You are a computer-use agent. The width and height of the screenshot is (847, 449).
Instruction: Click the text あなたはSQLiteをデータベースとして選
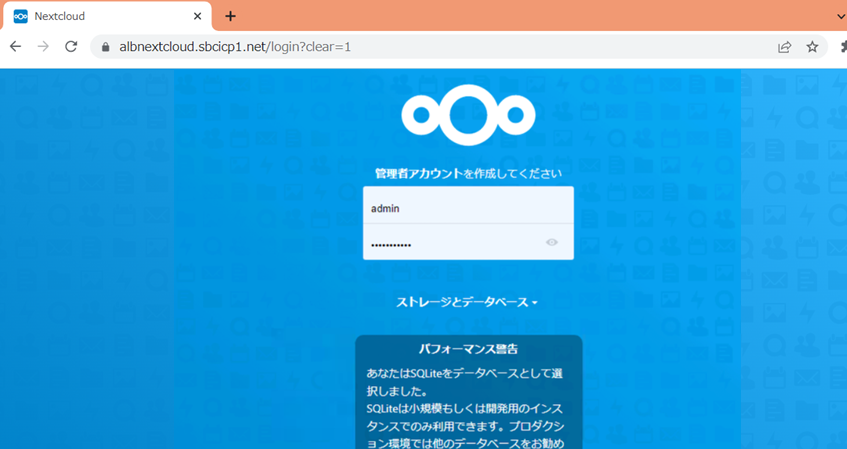tap(465, 373)
